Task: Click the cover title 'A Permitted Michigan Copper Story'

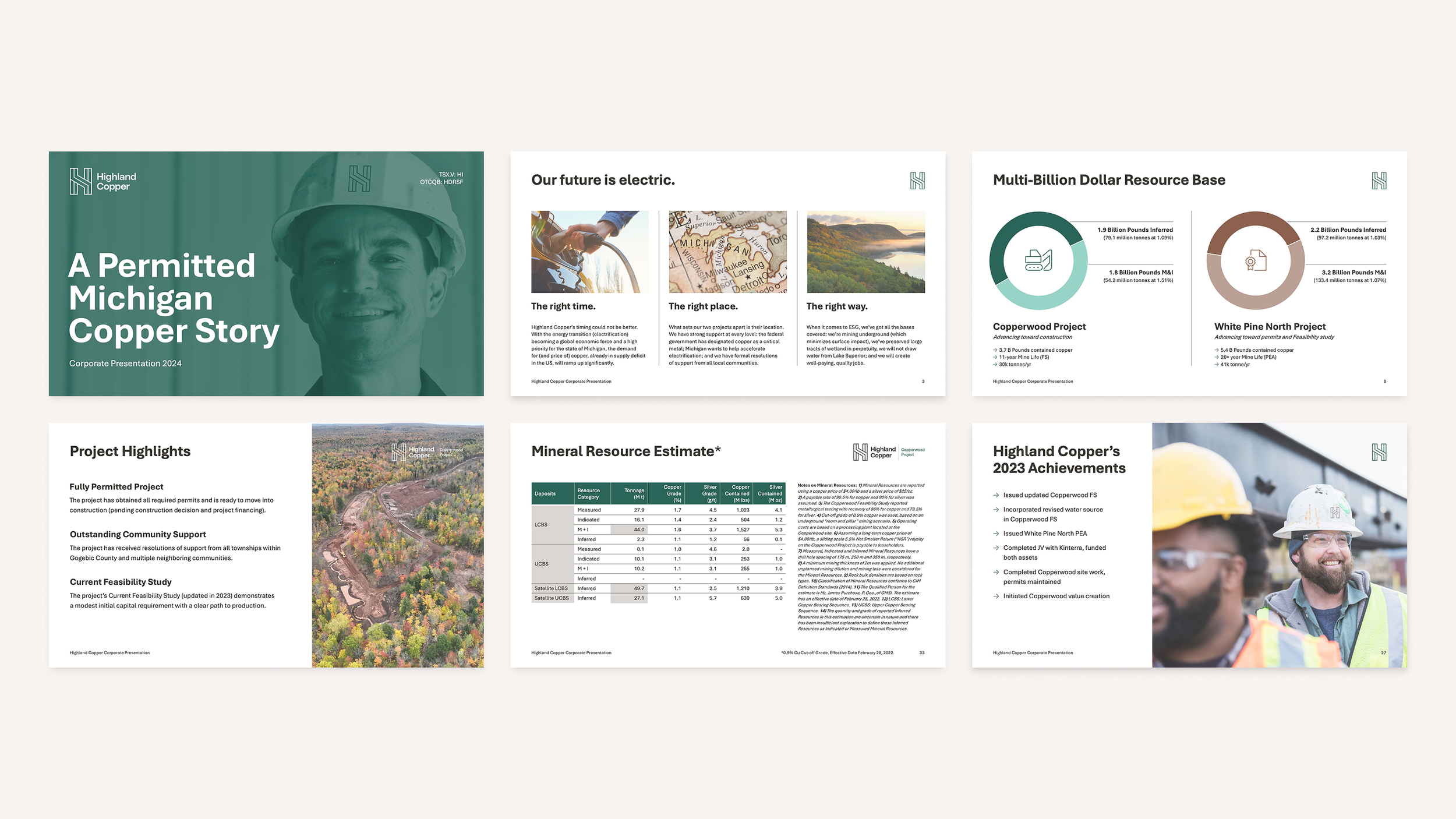Action: pos(174,298)
